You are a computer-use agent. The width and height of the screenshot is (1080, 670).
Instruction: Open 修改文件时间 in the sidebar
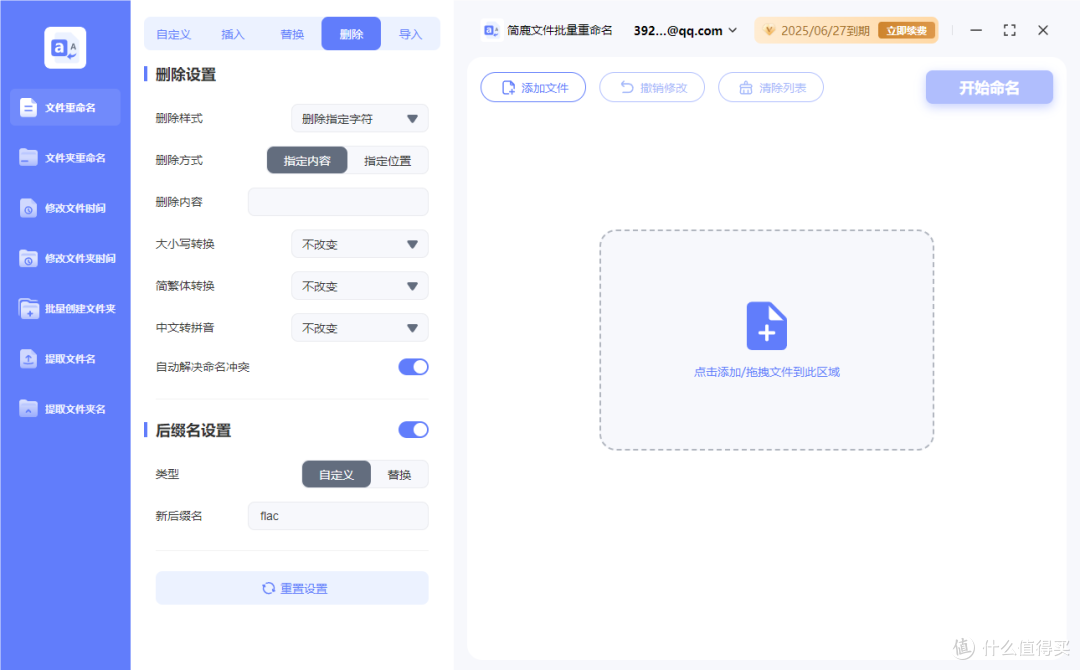pyautogui.click(x=65, y=208)
